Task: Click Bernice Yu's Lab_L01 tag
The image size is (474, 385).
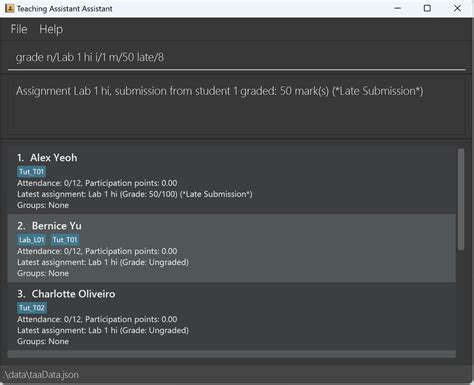Action: point(31,240)
